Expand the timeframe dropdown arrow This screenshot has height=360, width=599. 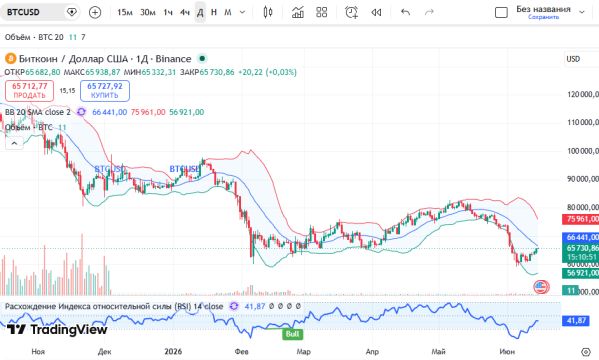[x=242, y=12]
